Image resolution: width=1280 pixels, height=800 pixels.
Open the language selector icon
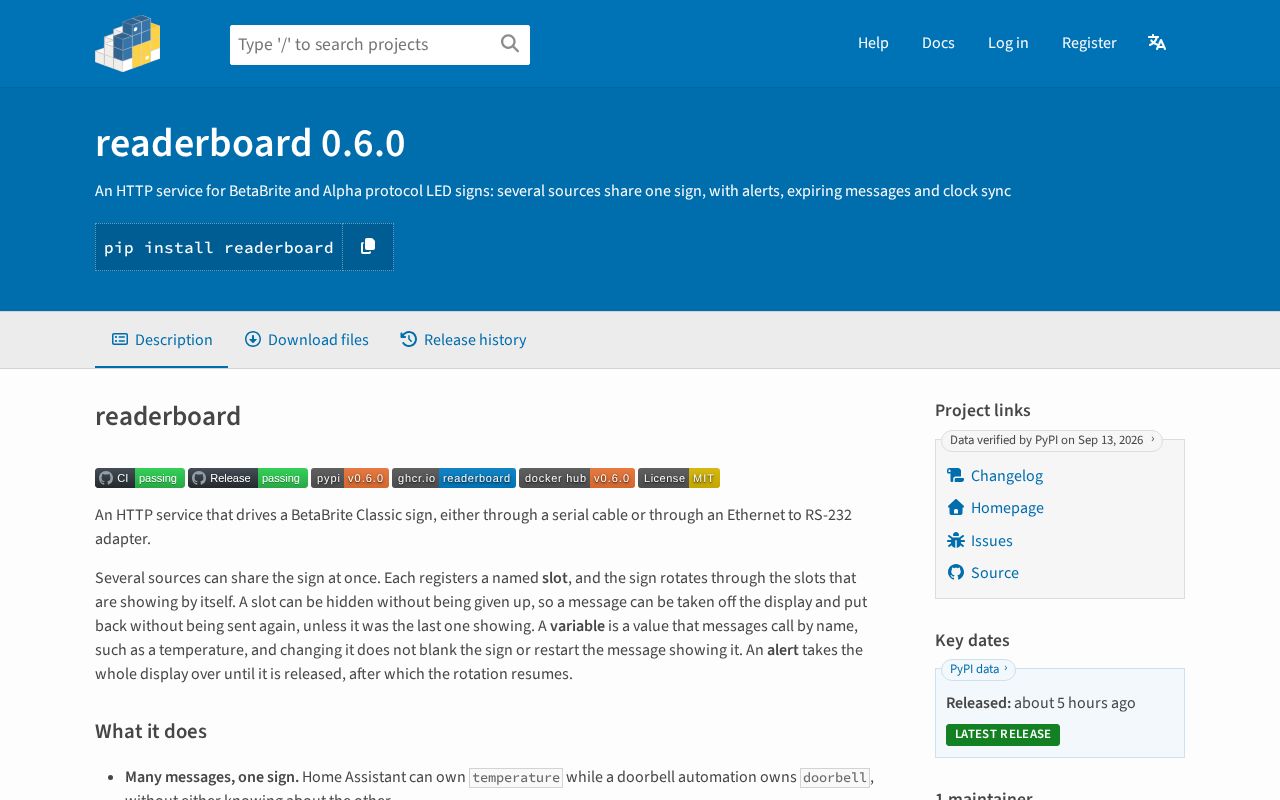[x=1157, y=42]
